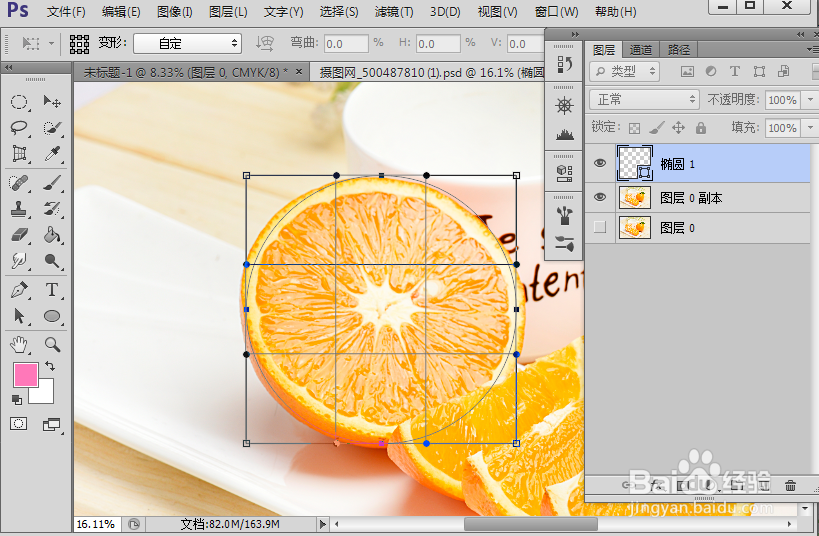Toggle lock position
This screenshot has height=536, width=819.
coord(678,127)
